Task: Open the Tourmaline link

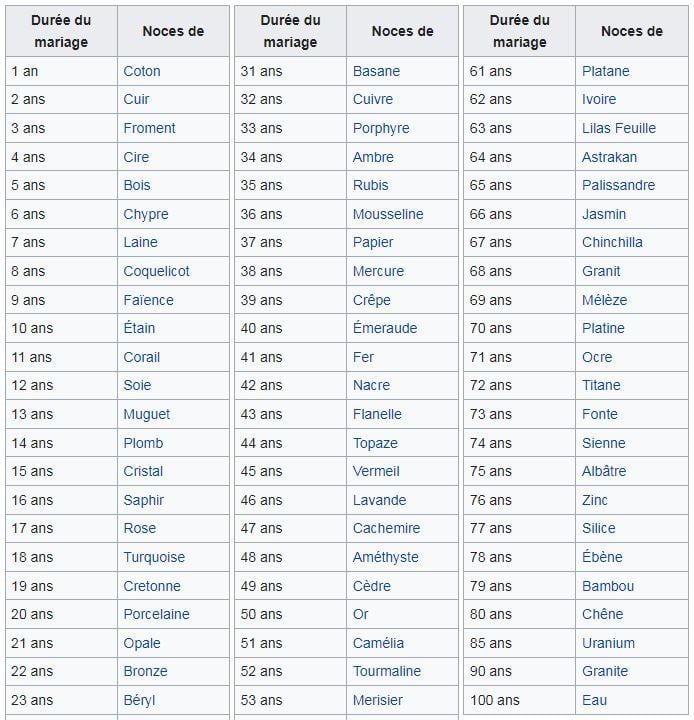Action: [387, 671]
